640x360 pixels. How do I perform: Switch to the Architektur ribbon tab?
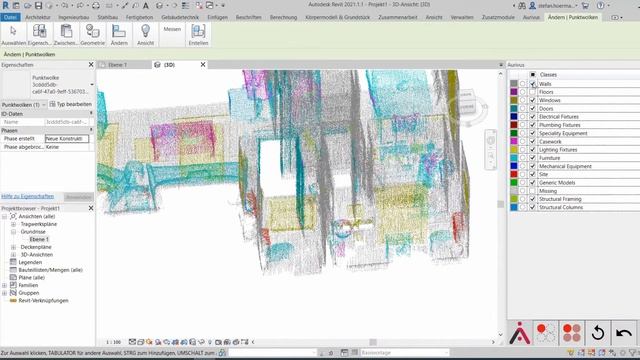[x=38, y=17]
